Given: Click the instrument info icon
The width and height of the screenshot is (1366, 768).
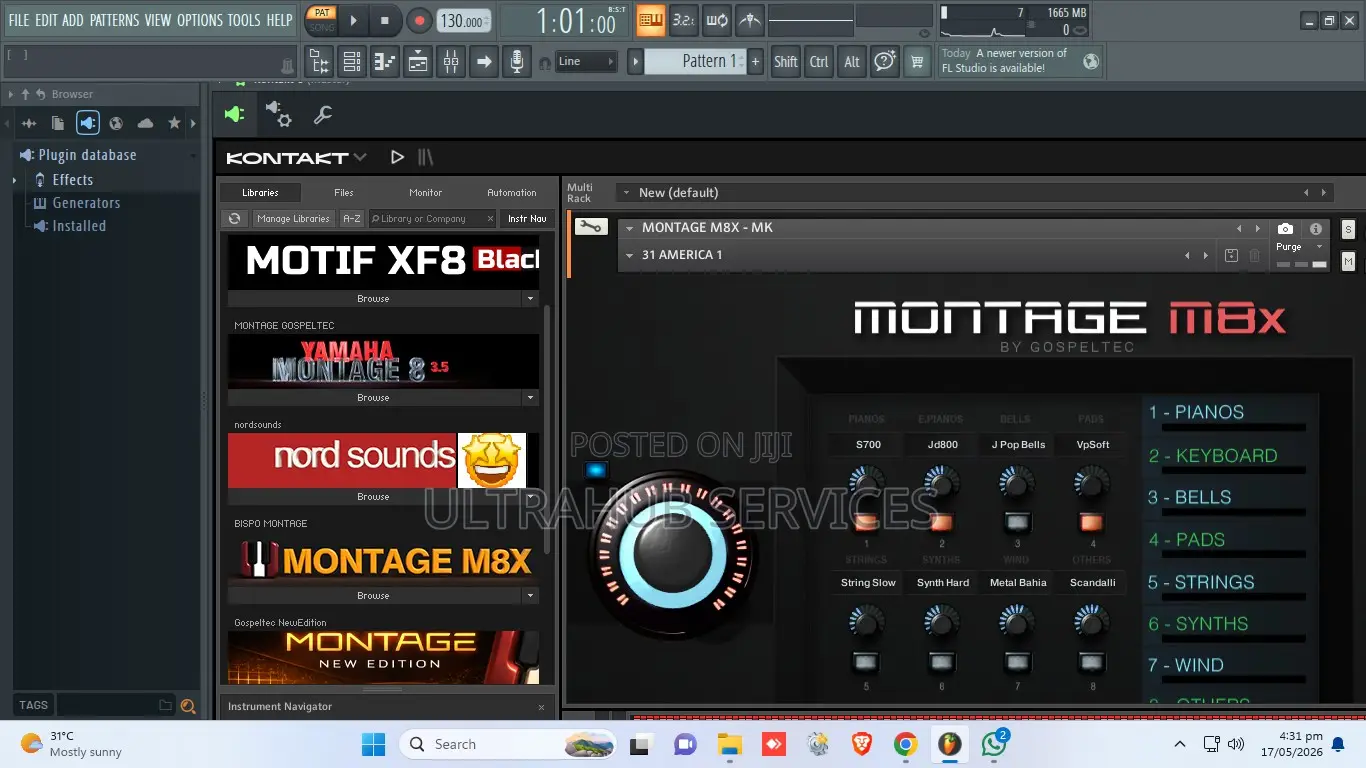Looking at the screenshot, I should pyautogui.click(x=1316, y=229).
